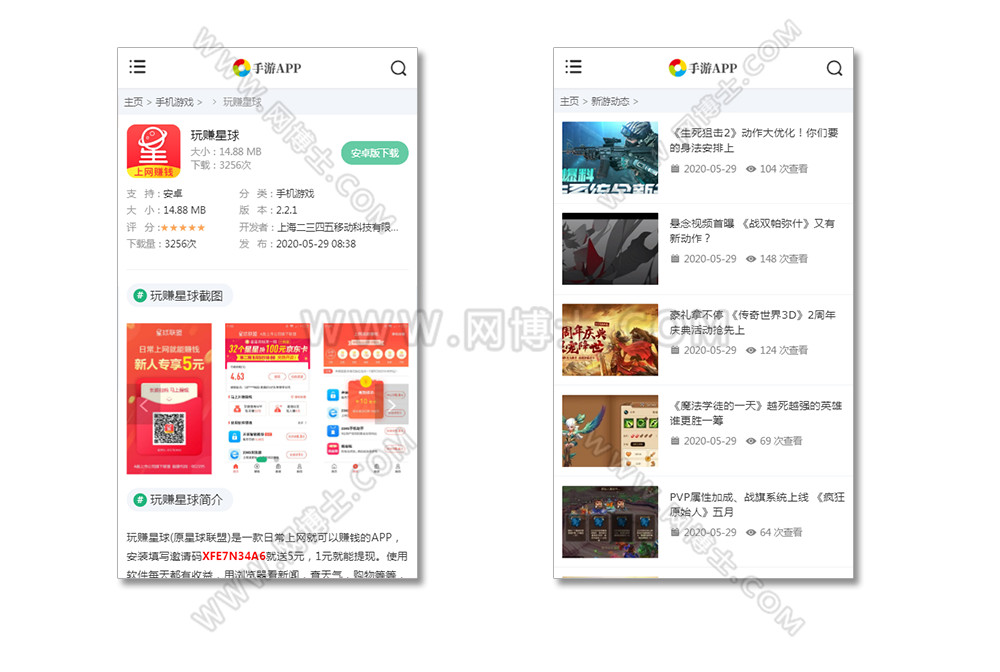Go to 主页 breadcrumb in the left screen

(x=133, y=102)
